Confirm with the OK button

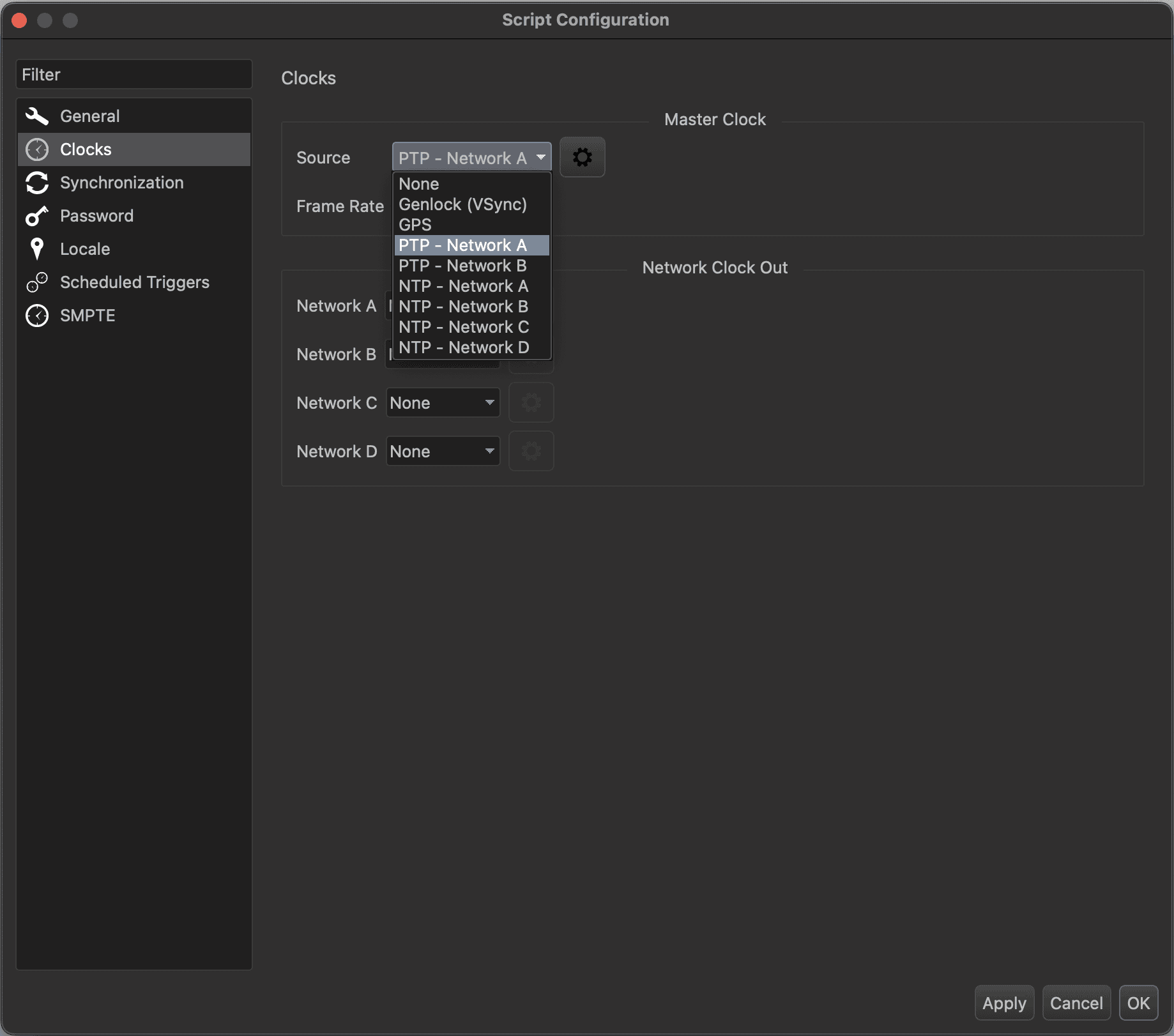[x=1138, y=1003]
